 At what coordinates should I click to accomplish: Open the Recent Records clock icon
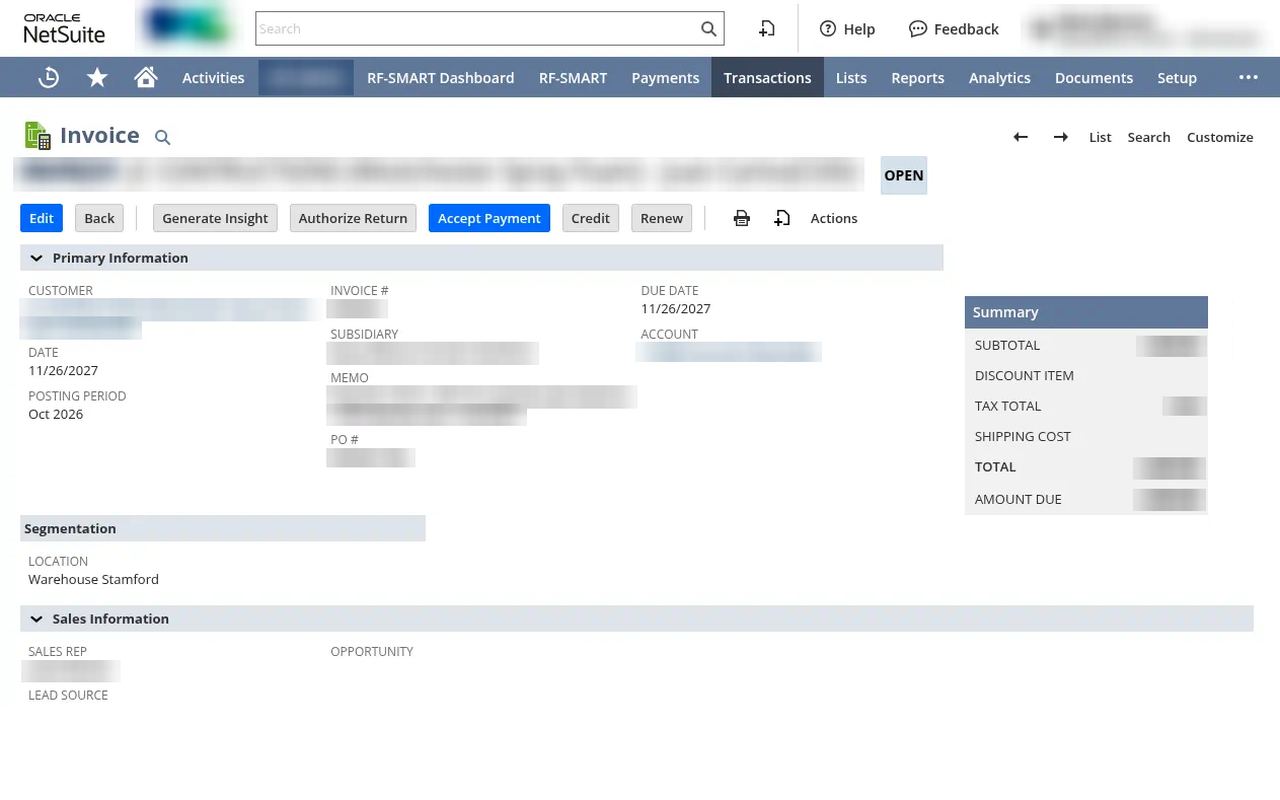click(48, 77)
